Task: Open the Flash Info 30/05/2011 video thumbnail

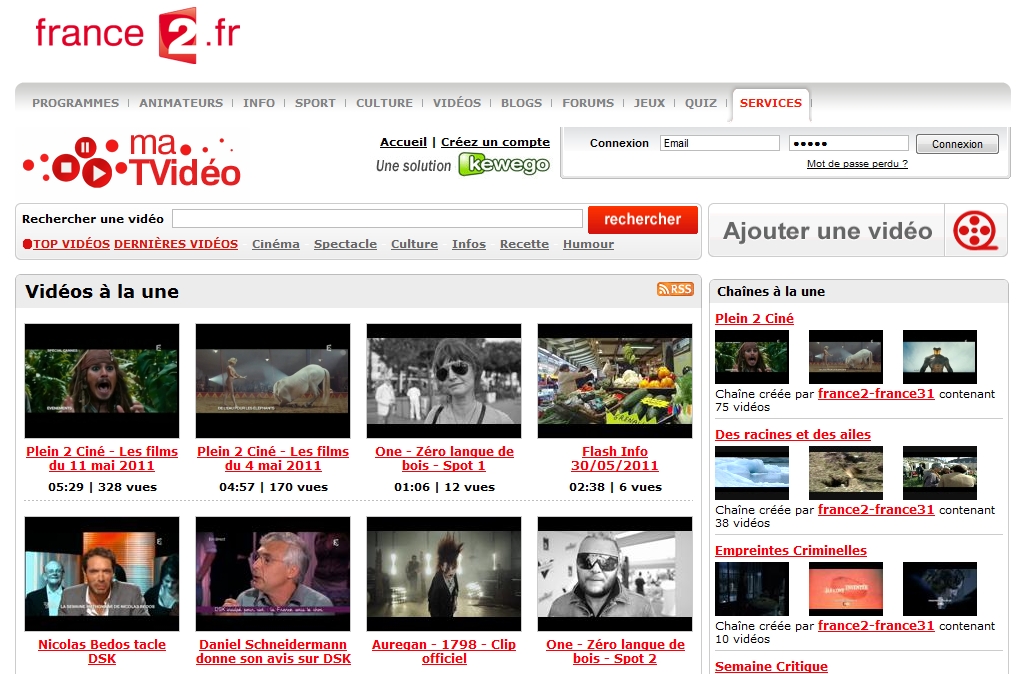Action: coord(615,381)
